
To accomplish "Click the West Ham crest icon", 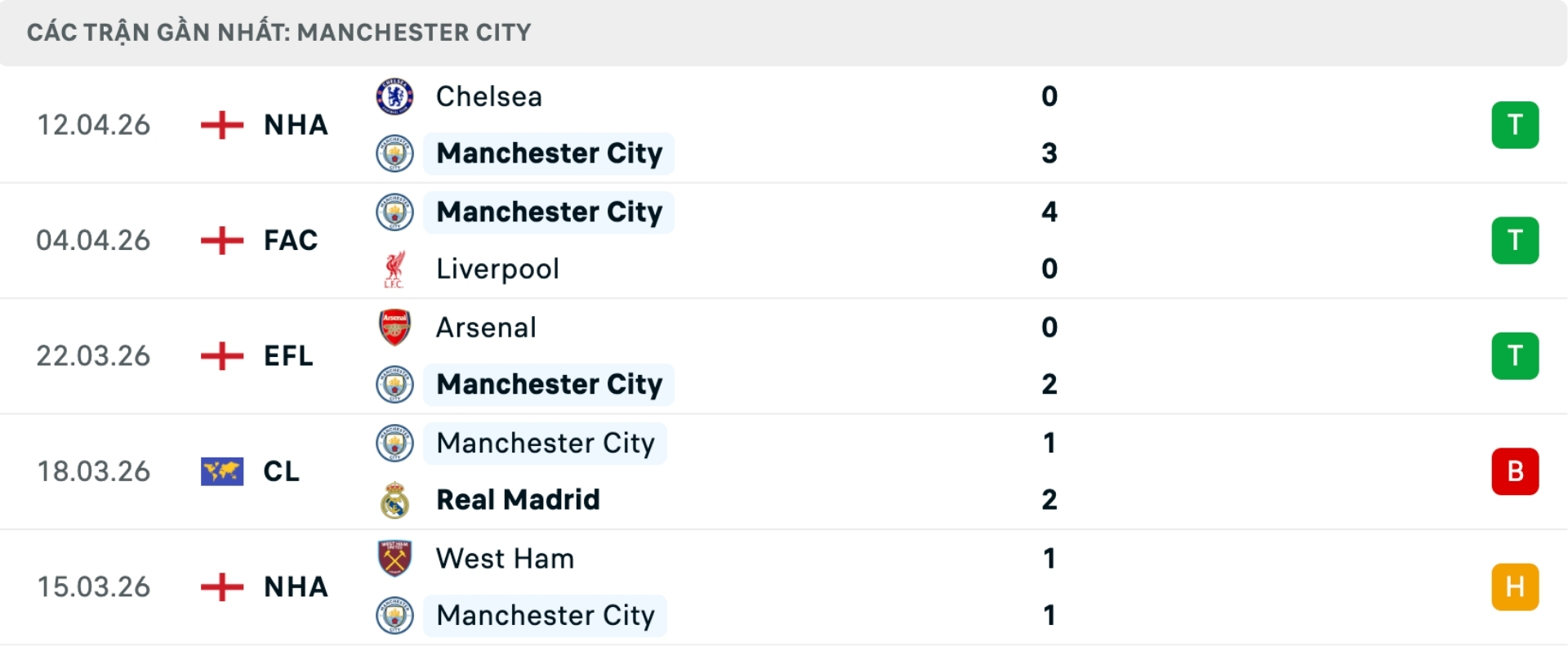I will click(x=394, y=559).
